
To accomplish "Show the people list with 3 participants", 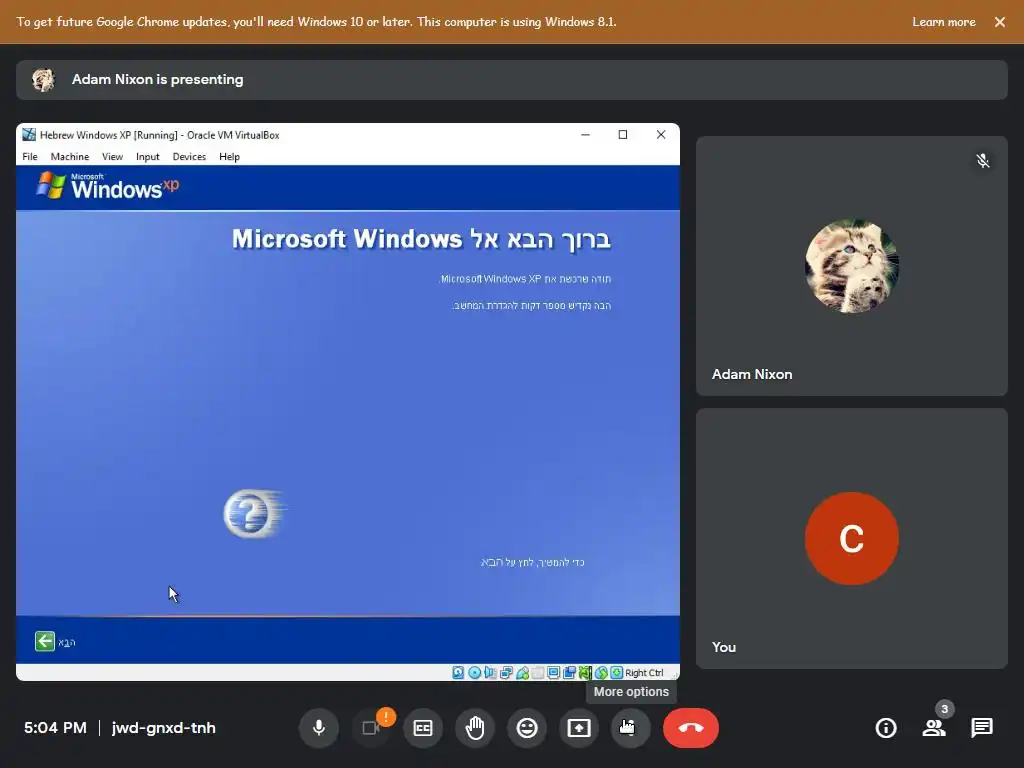I will coord(935,728).
